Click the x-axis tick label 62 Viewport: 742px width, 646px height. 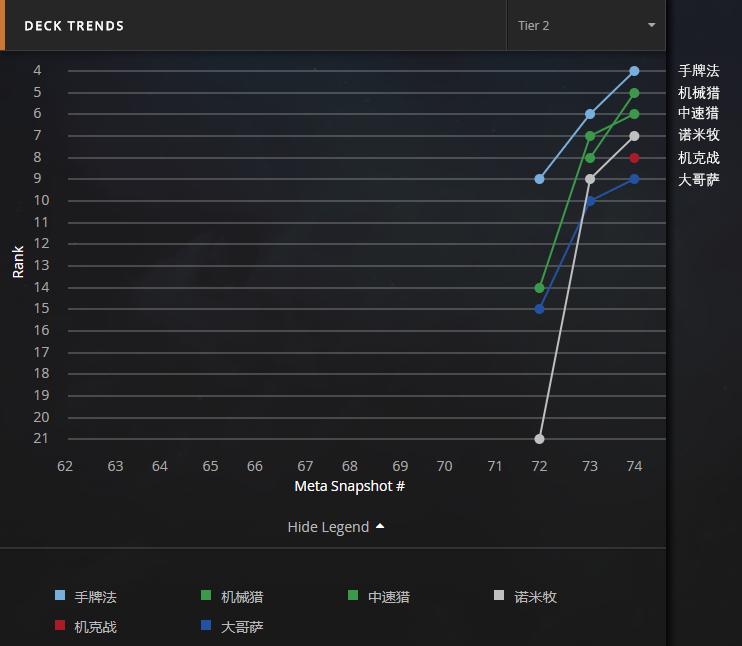(65, 466)
